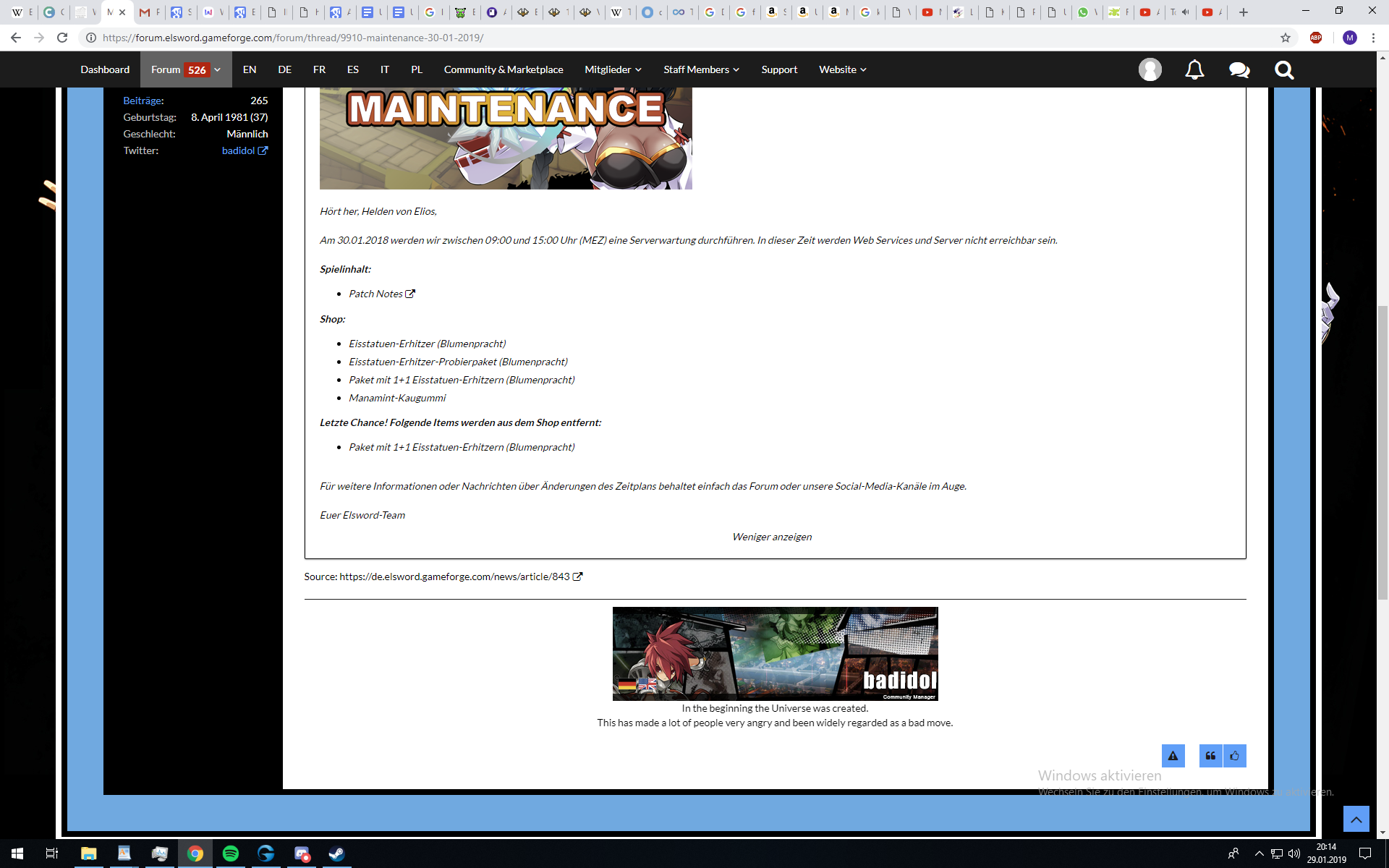
Task: View site information icon in address bar
Action: tap(91, 38)
